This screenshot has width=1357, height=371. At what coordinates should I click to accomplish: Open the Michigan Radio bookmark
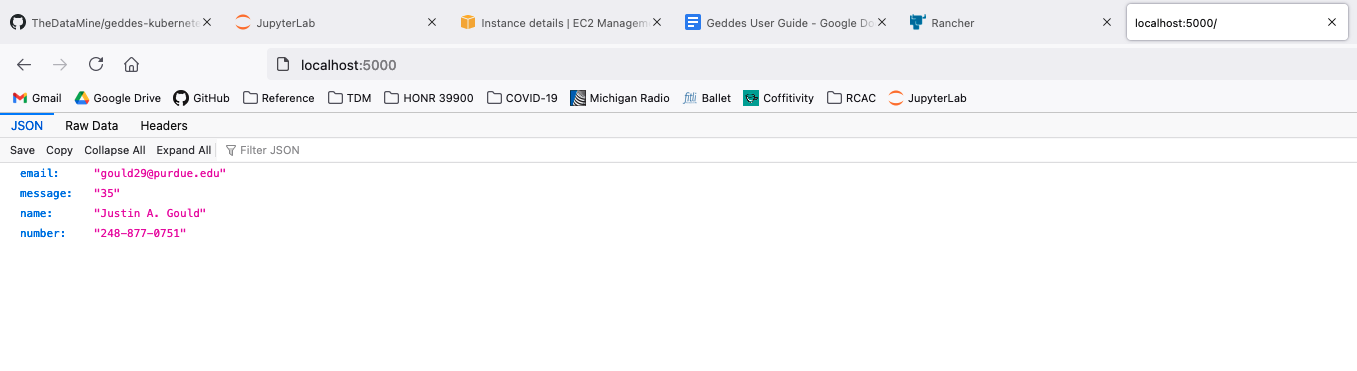coord(620,98)
